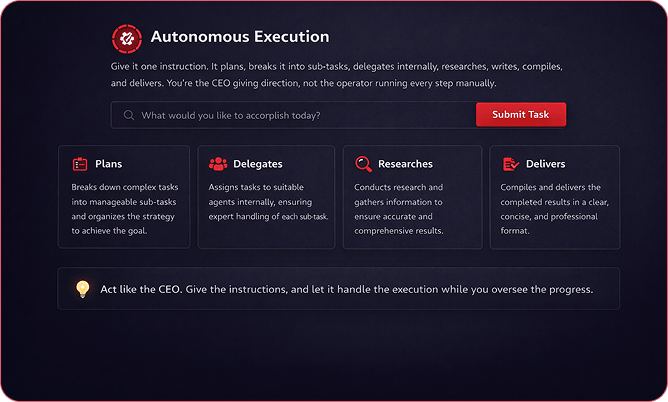The width and height of the screenshot is (668, 402).
Task: Click the Researches magnifying glass icon
Action: point(363,164)
